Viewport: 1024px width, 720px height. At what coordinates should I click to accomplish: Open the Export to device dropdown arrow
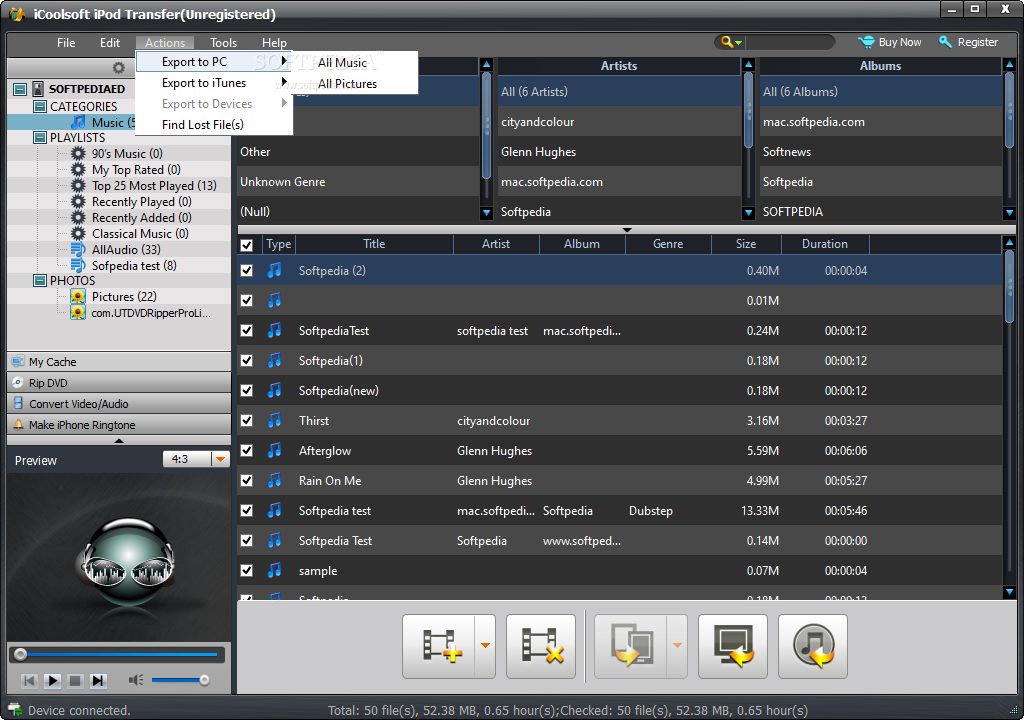tap(677, 646)
